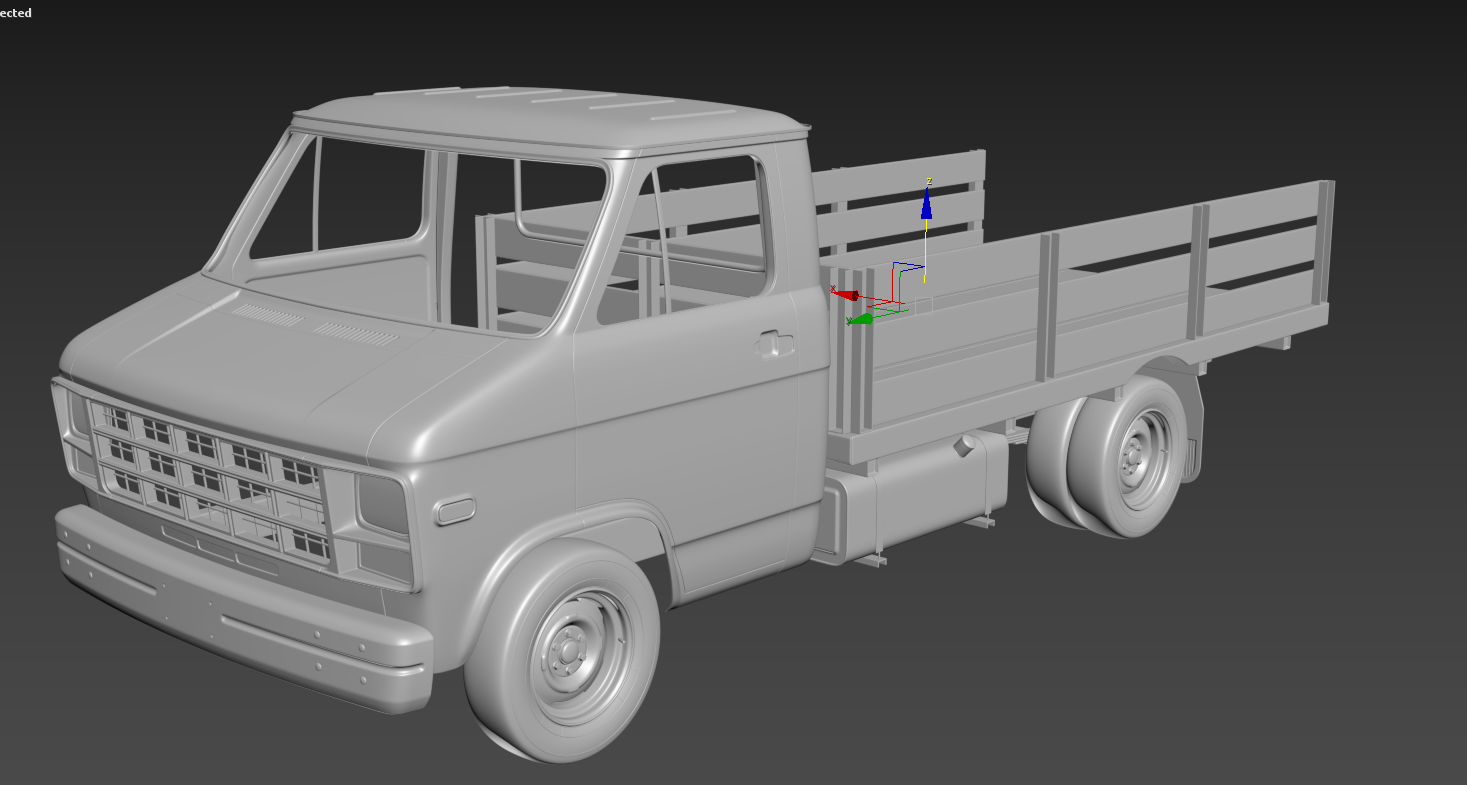The height and width of the screenshot is (785, 1467).
Task: Click the driver door handle on model
Action: 774,344
